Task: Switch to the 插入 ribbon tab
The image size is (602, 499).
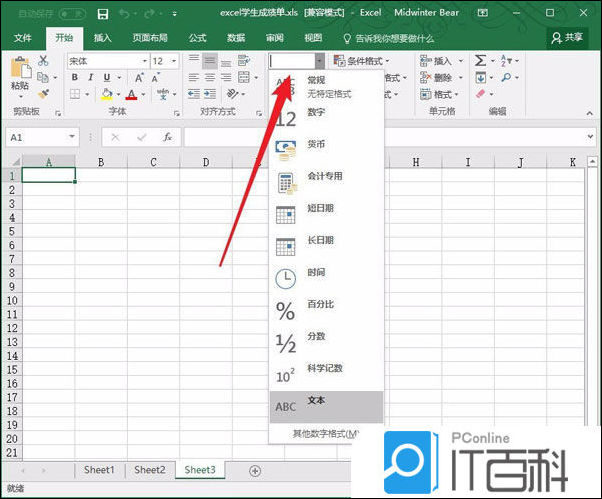Action: click(103, 38)
